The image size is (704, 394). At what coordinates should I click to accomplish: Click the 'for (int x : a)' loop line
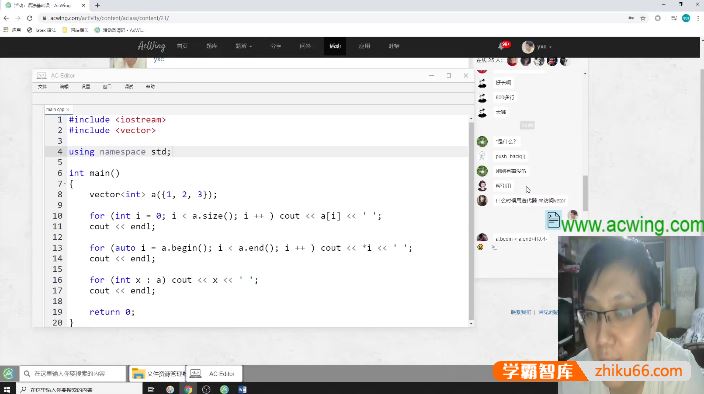click(x=174, y=280)
